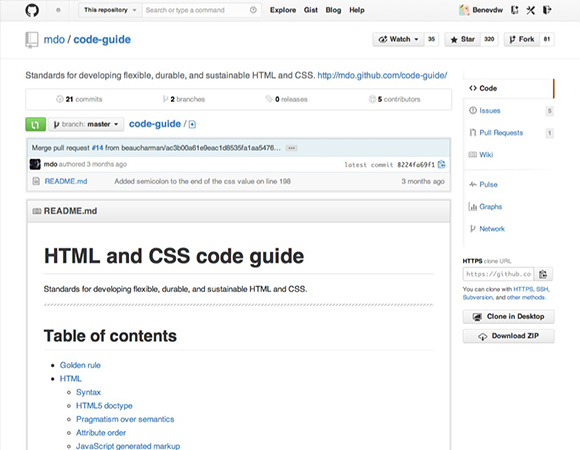Fork the code-guide repository

click(x=522, y=39)
